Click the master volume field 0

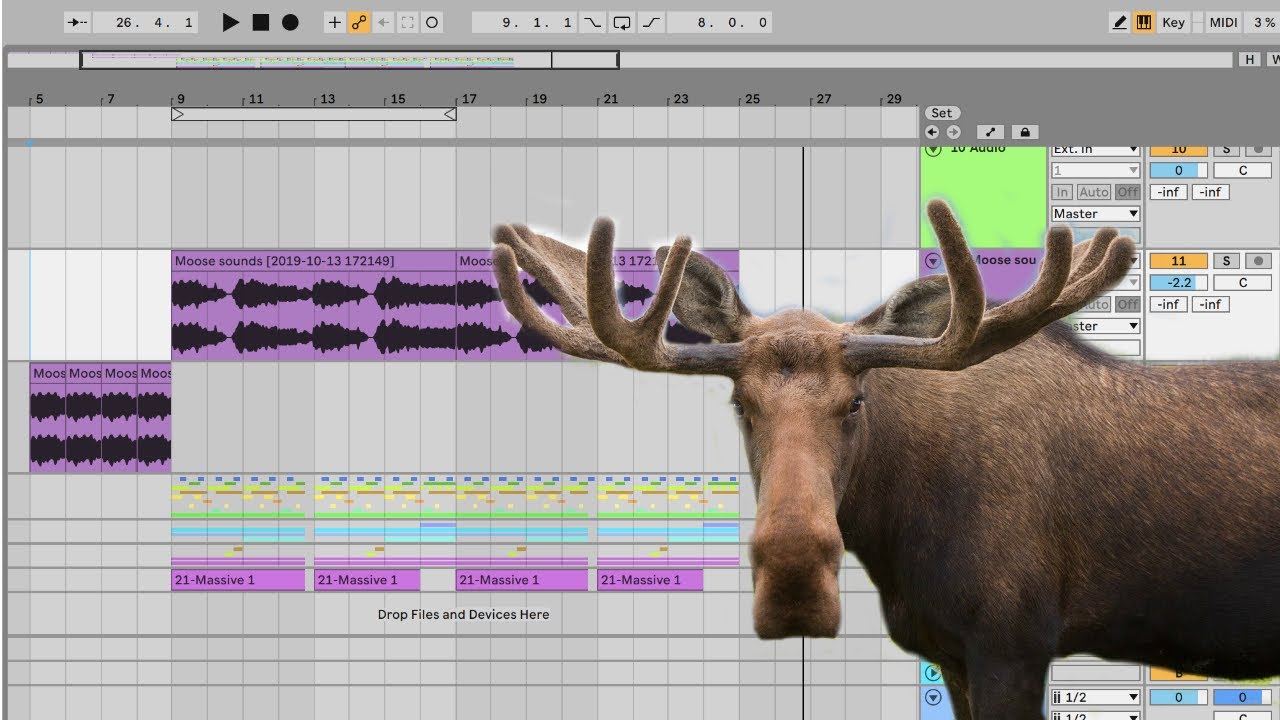coord(1178,697)
